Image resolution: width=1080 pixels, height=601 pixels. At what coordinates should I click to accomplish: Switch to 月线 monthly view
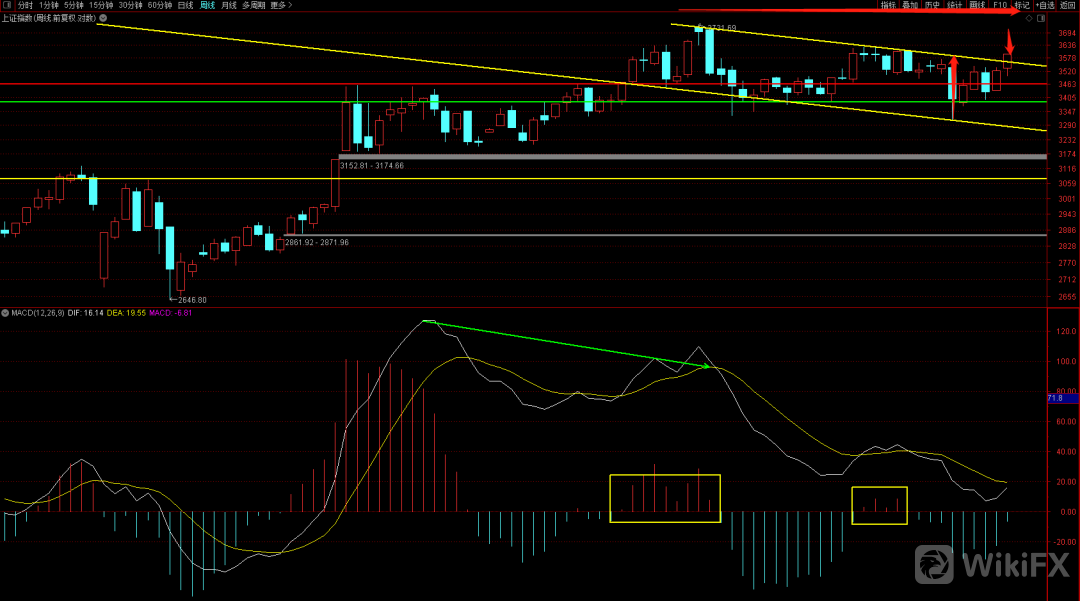(229, 6)
